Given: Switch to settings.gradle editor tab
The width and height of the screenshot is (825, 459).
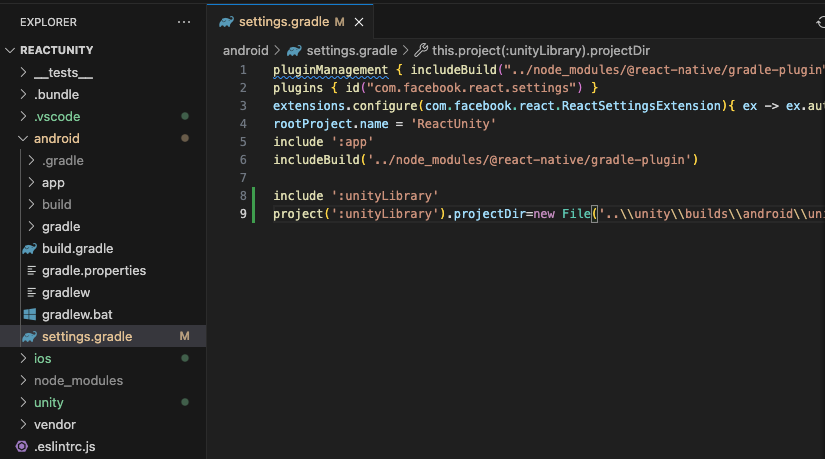Looking at the screenshot, I should (290, 22).
